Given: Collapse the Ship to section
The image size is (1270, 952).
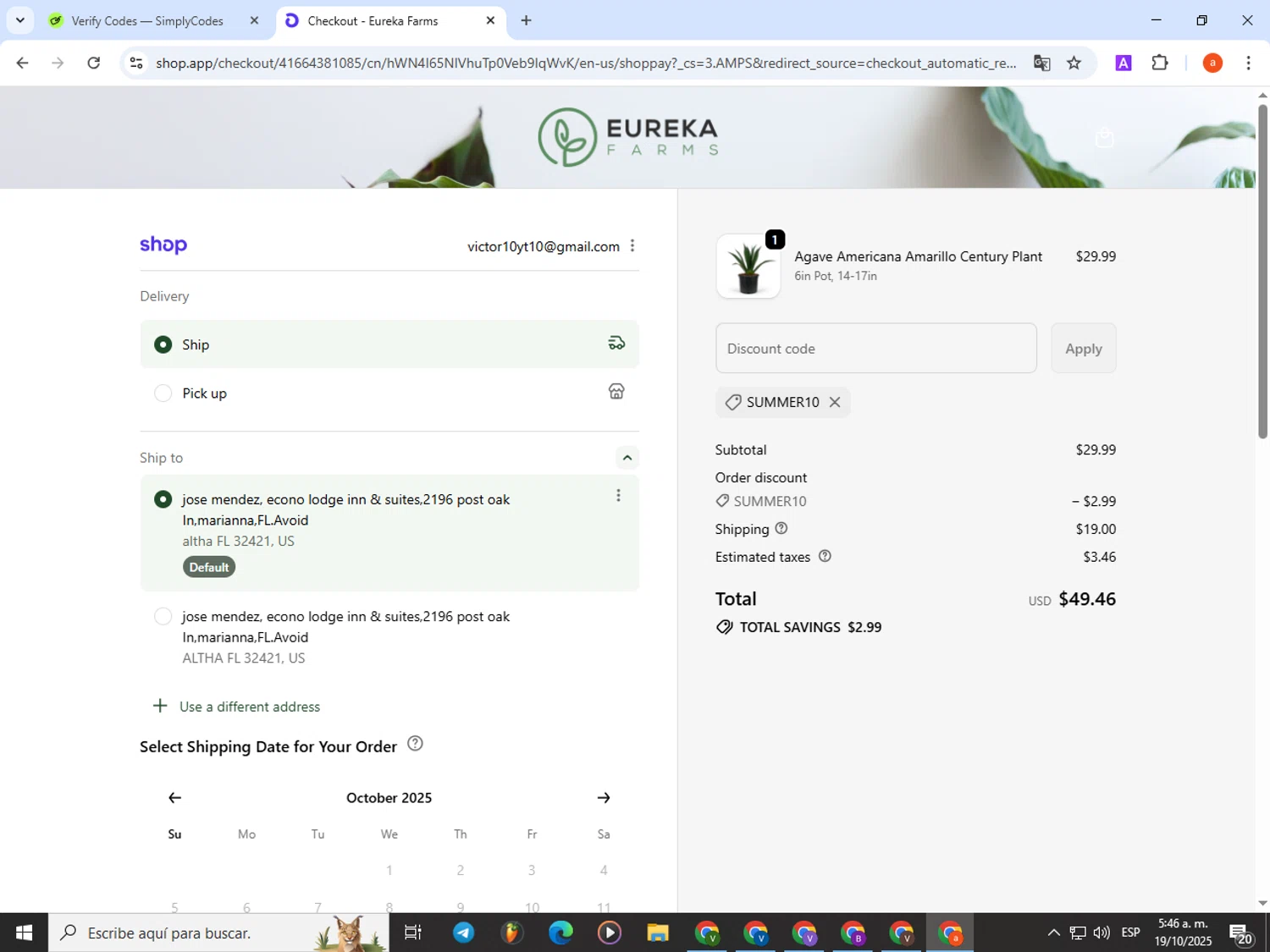Looking at the screenshot, I should coord(627,458).
